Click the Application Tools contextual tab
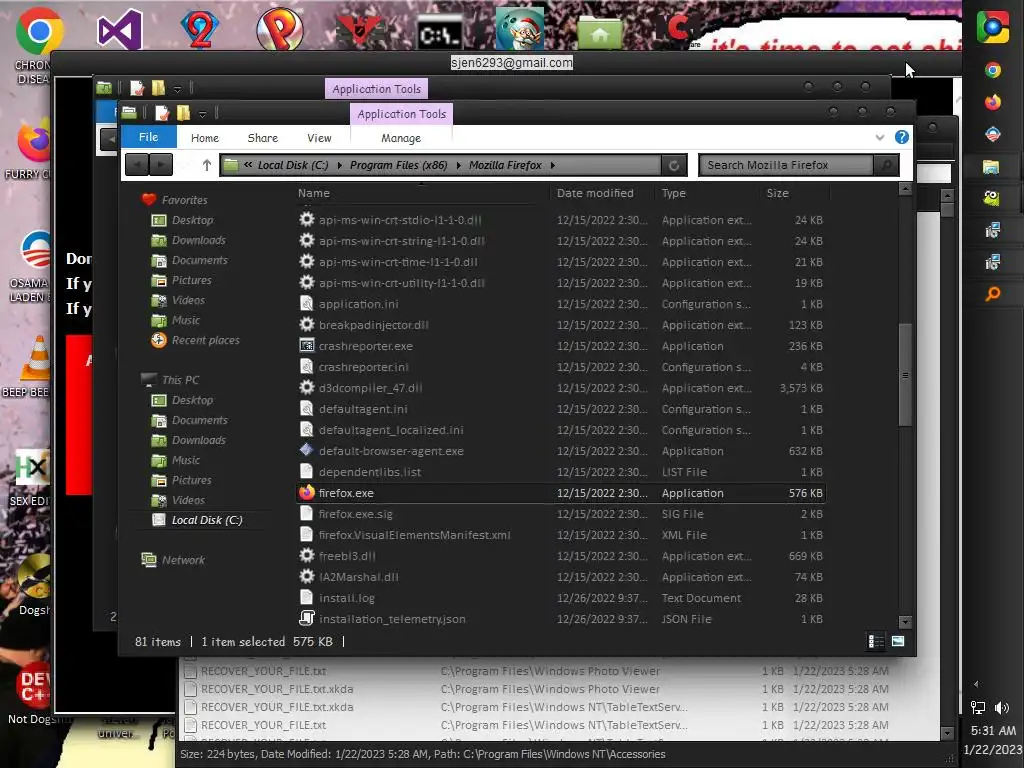The width and height of the screenshot is (1024, 768). 401,114
